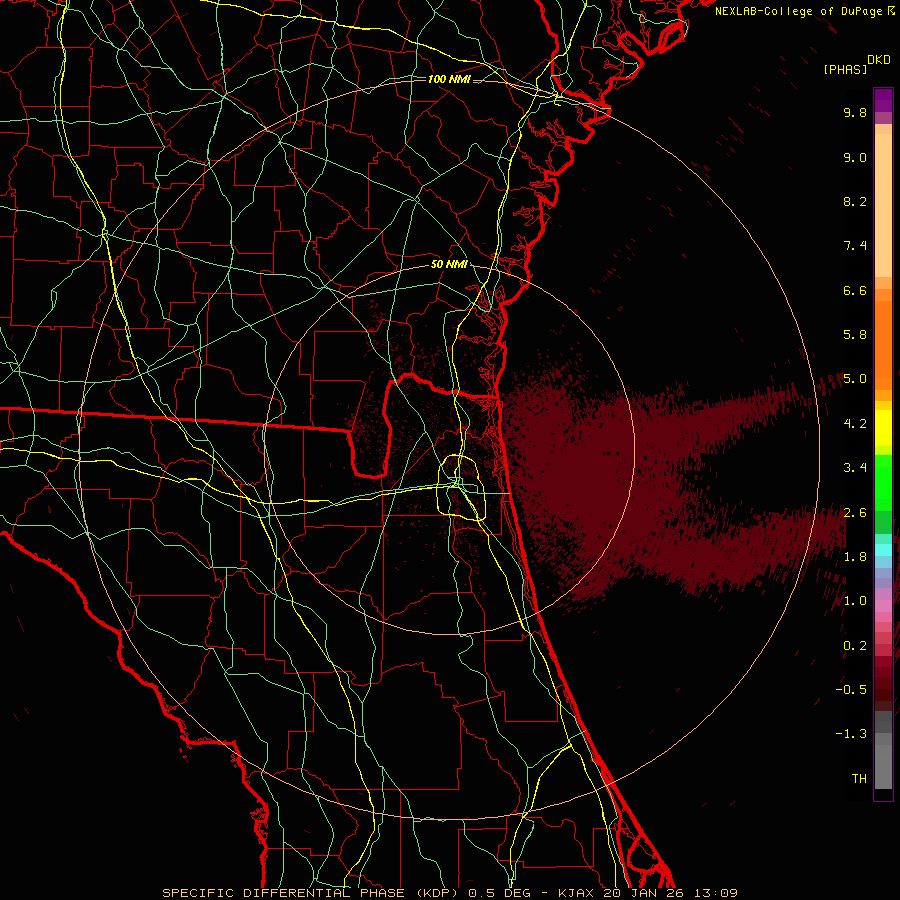Click the Specific Differential Phase KJAX caption
This screenshot has width=900, height=900.
[449, 893]
